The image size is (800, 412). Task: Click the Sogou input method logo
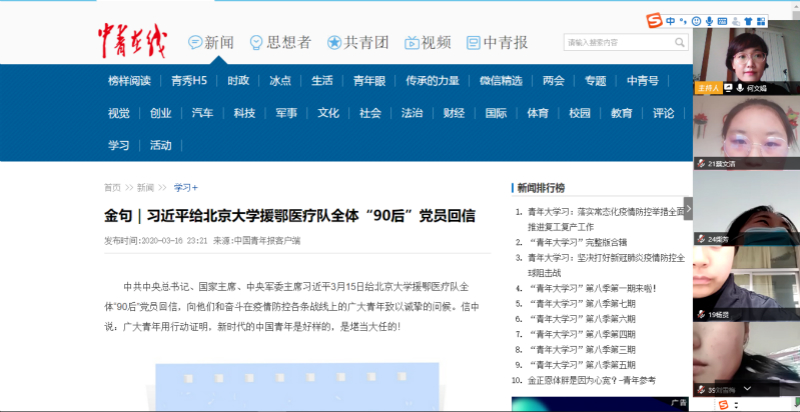pyautogui.click(x=654, y=20)
